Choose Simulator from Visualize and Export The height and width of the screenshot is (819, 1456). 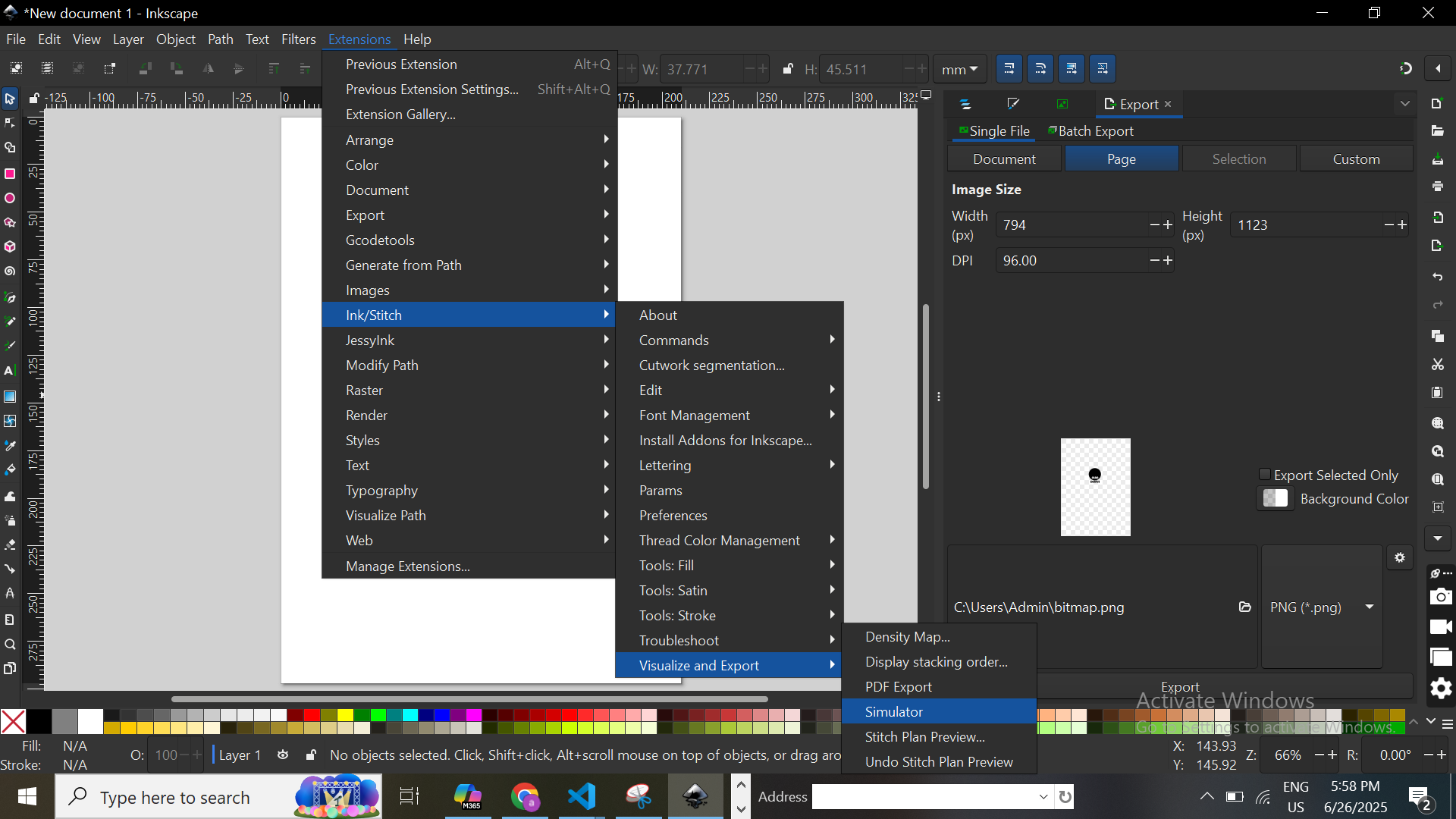(939, 711)
